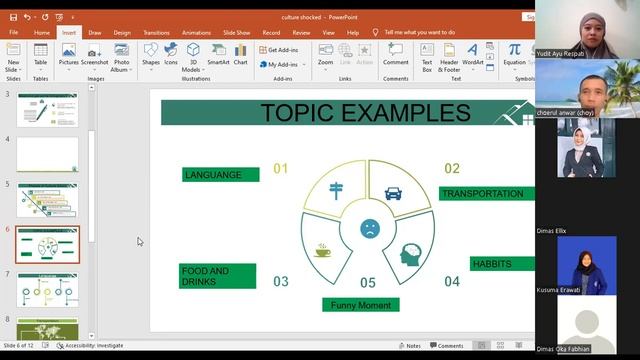Insert a Chart

click(240, 54)
